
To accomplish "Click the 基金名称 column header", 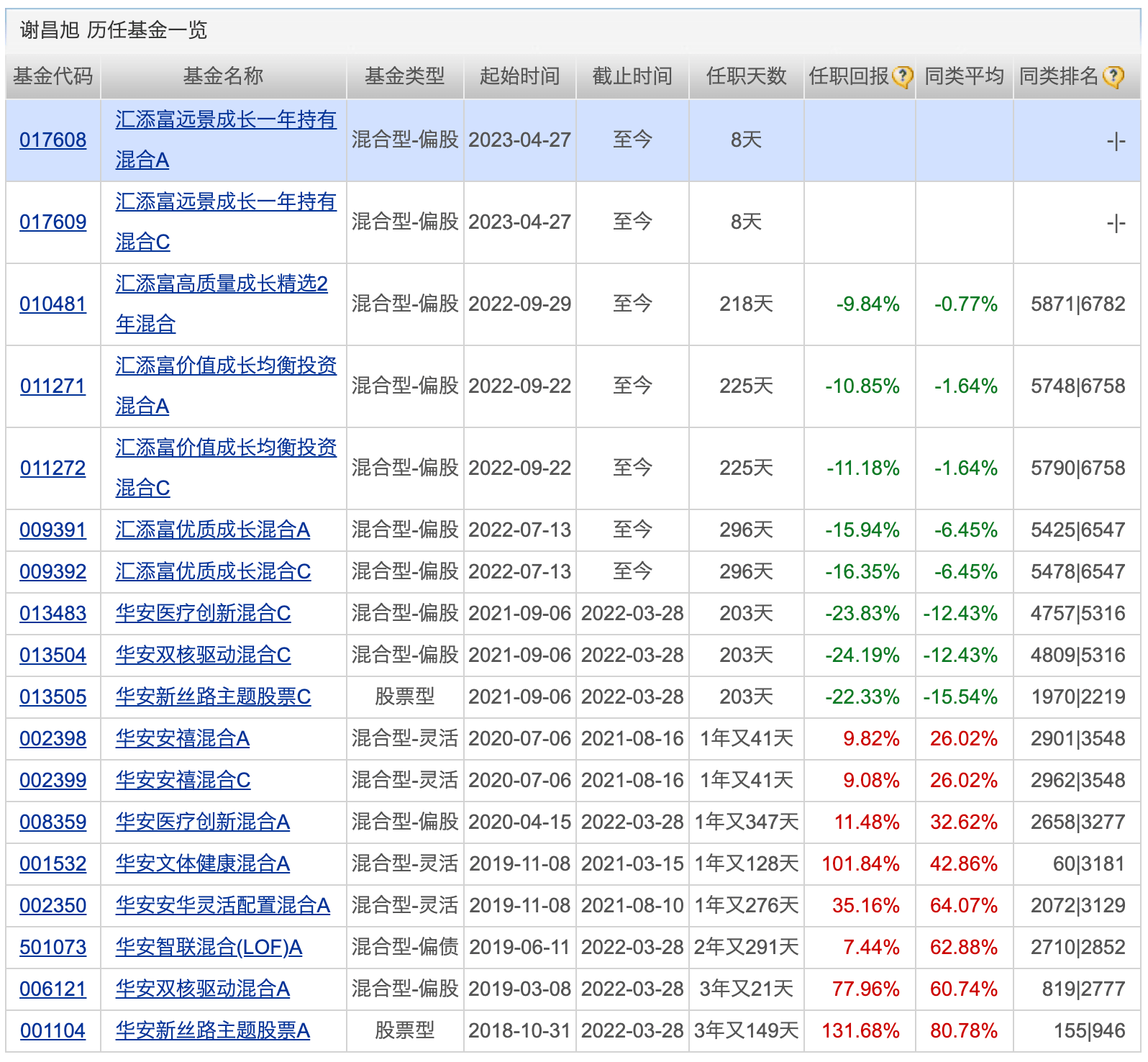I will click(x=224, y=76).
